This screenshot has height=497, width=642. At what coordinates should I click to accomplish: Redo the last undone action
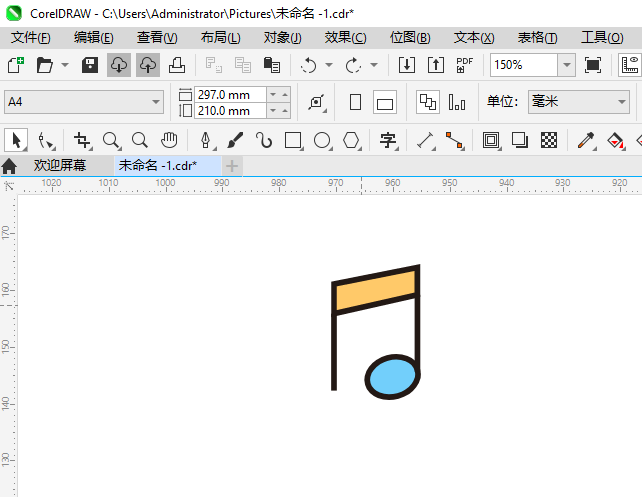(x=353, y=65)
